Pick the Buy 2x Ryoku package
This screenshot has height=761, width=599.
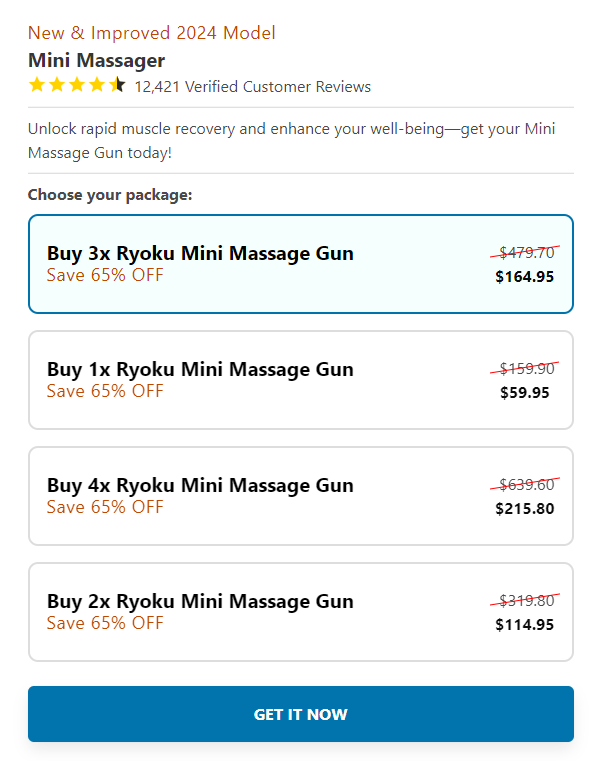click(300, 612)
